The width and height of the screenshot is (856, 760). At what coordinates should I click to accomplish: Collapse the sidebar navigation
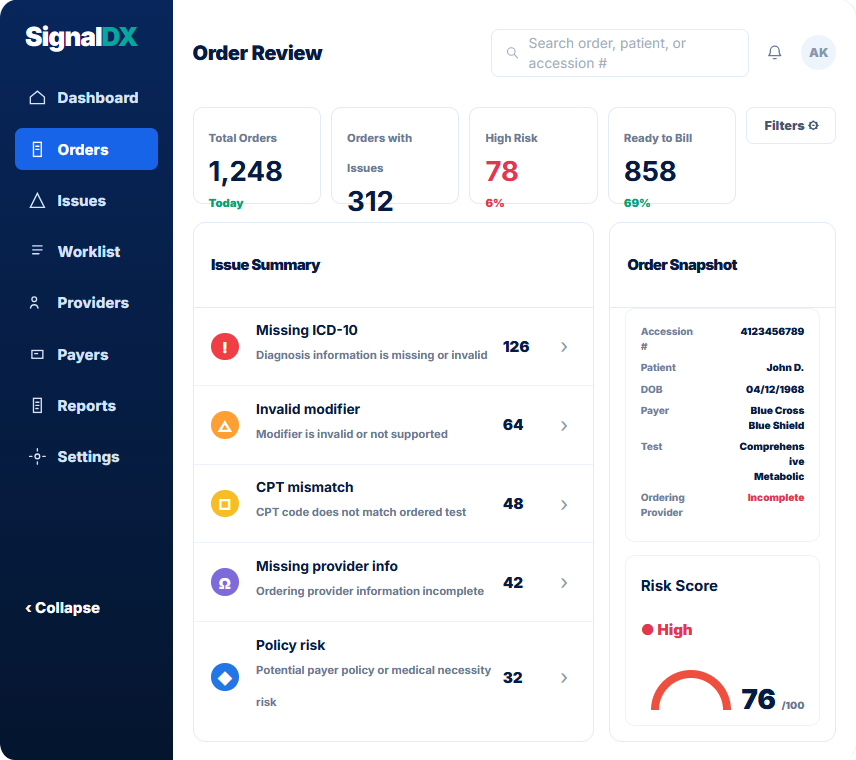click(62, 608)
